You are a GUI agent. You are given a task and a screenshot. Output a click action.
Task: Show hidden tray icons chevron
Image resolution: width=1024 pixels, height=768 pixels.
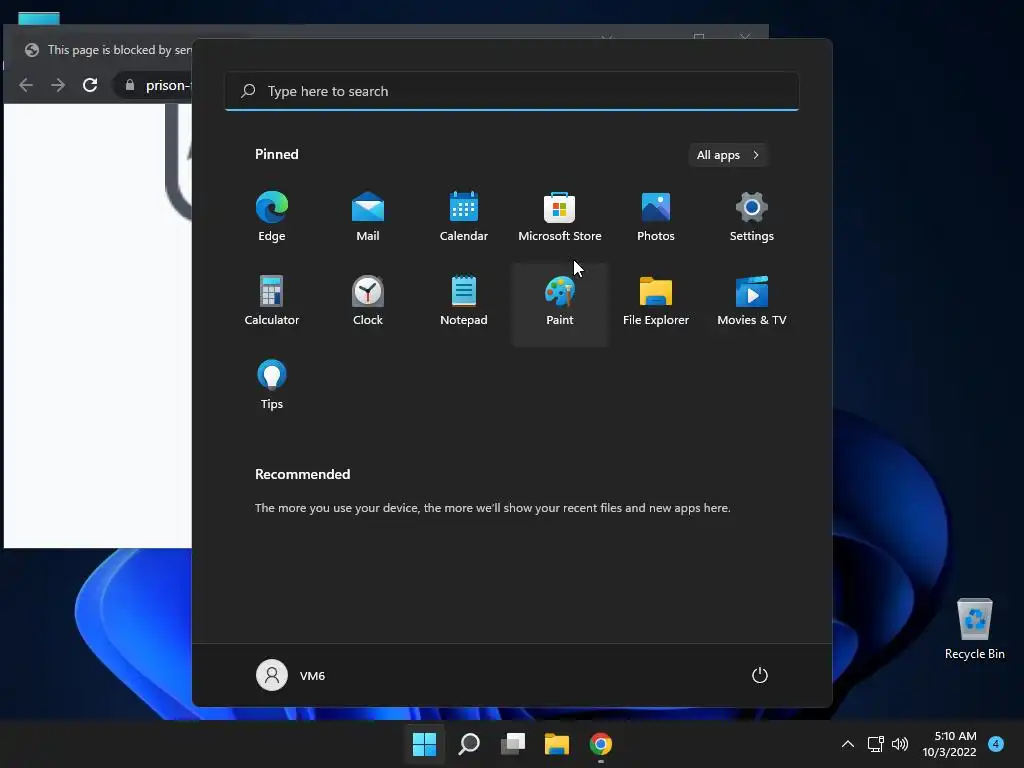click(848, 744)
